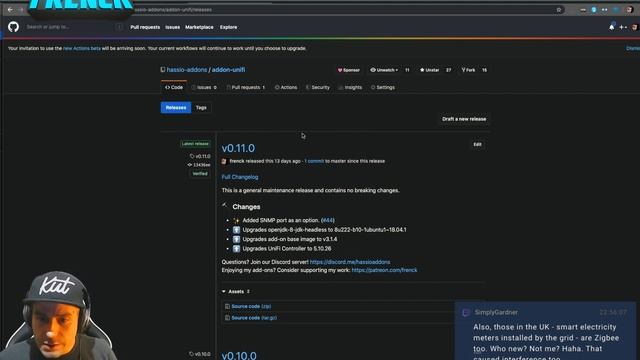Click the Verified badge

tap(200, 174)
